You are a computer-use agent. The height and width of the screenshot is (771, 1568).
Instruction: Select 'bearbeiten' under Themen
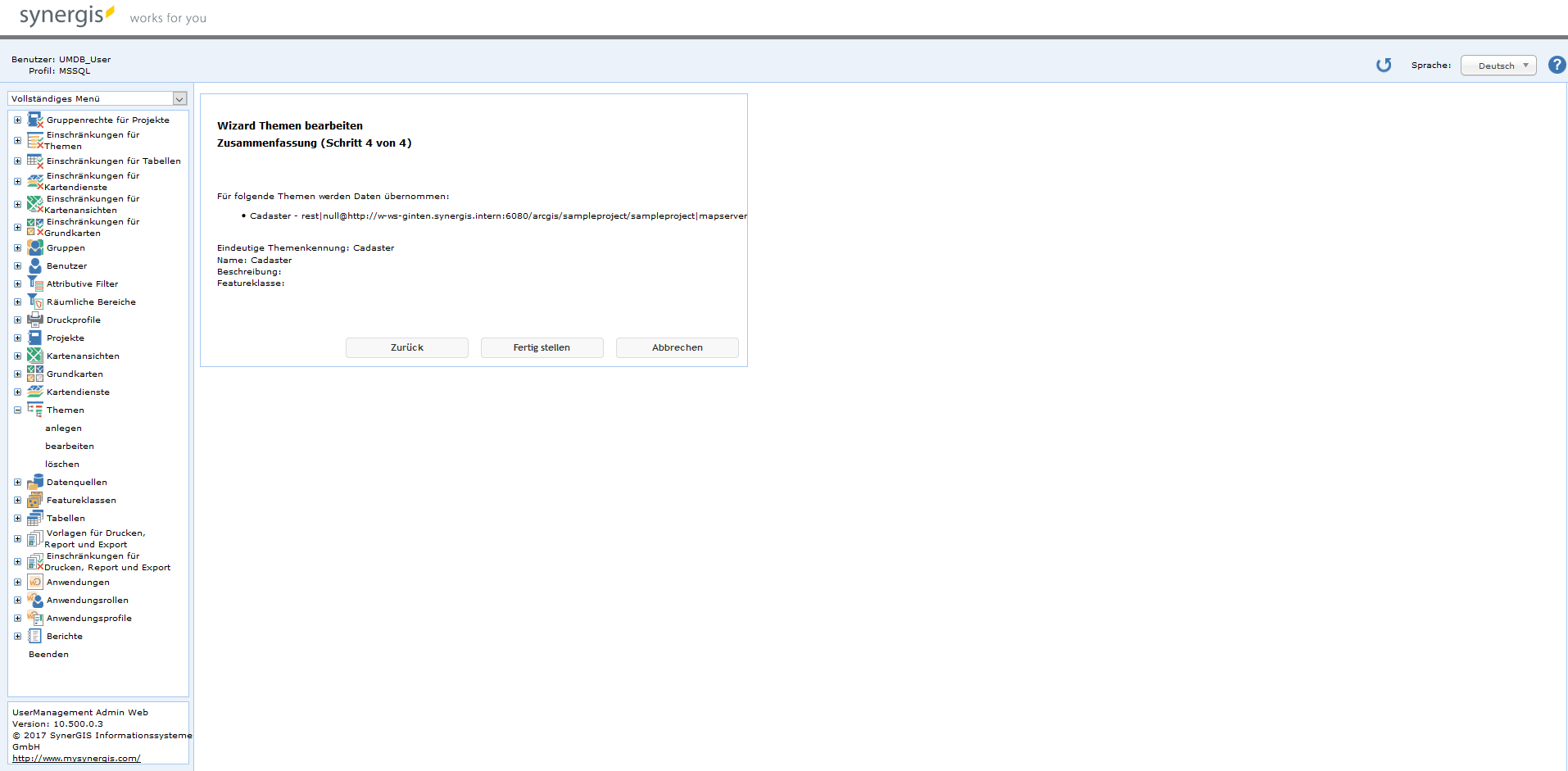(x=69, y=446)
